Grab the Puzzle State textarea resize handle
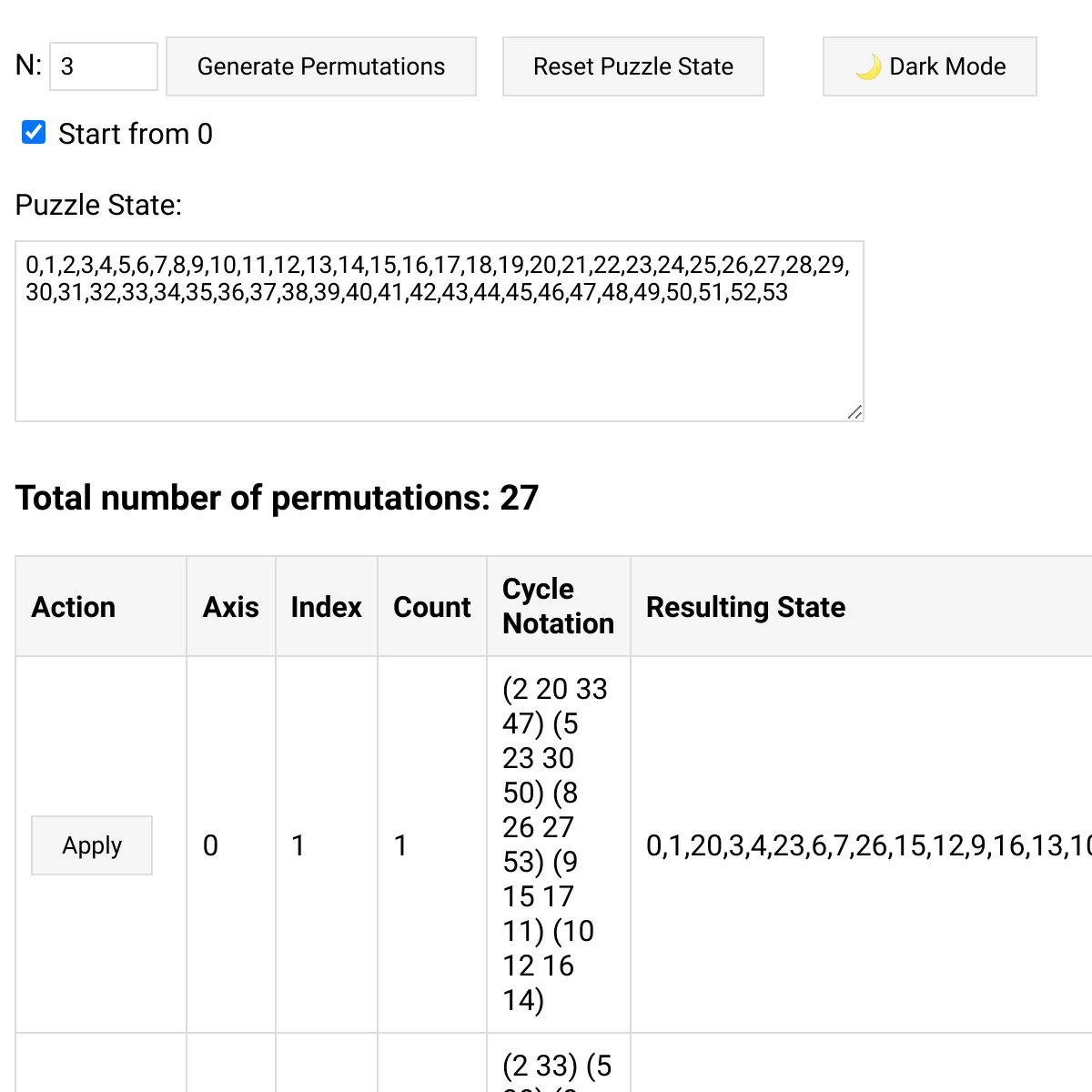Viewport: 1092px width, 1092px height. pos(854,412)
